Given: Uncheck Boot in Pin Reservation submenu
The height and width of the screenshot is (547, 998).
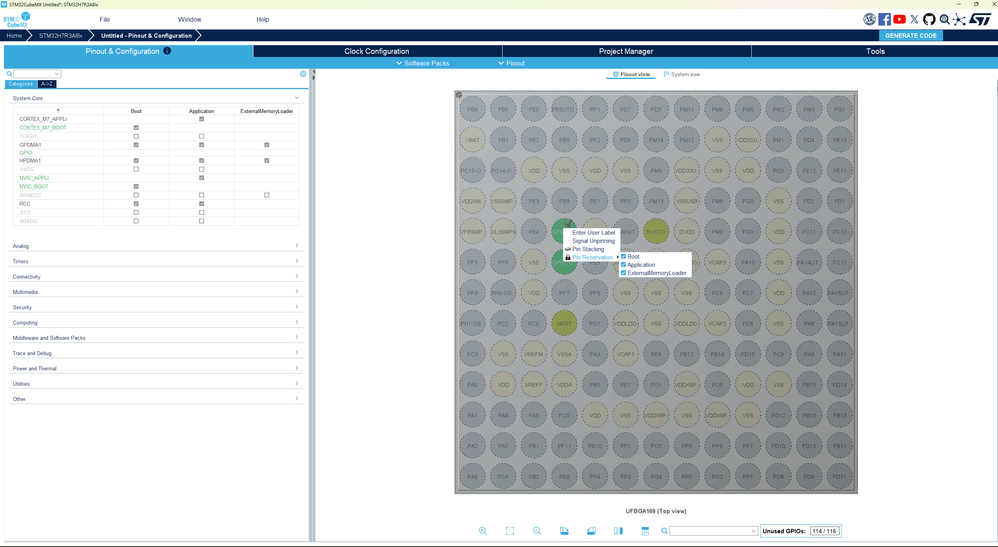Looking at the screenshot, I should [623, 256].
